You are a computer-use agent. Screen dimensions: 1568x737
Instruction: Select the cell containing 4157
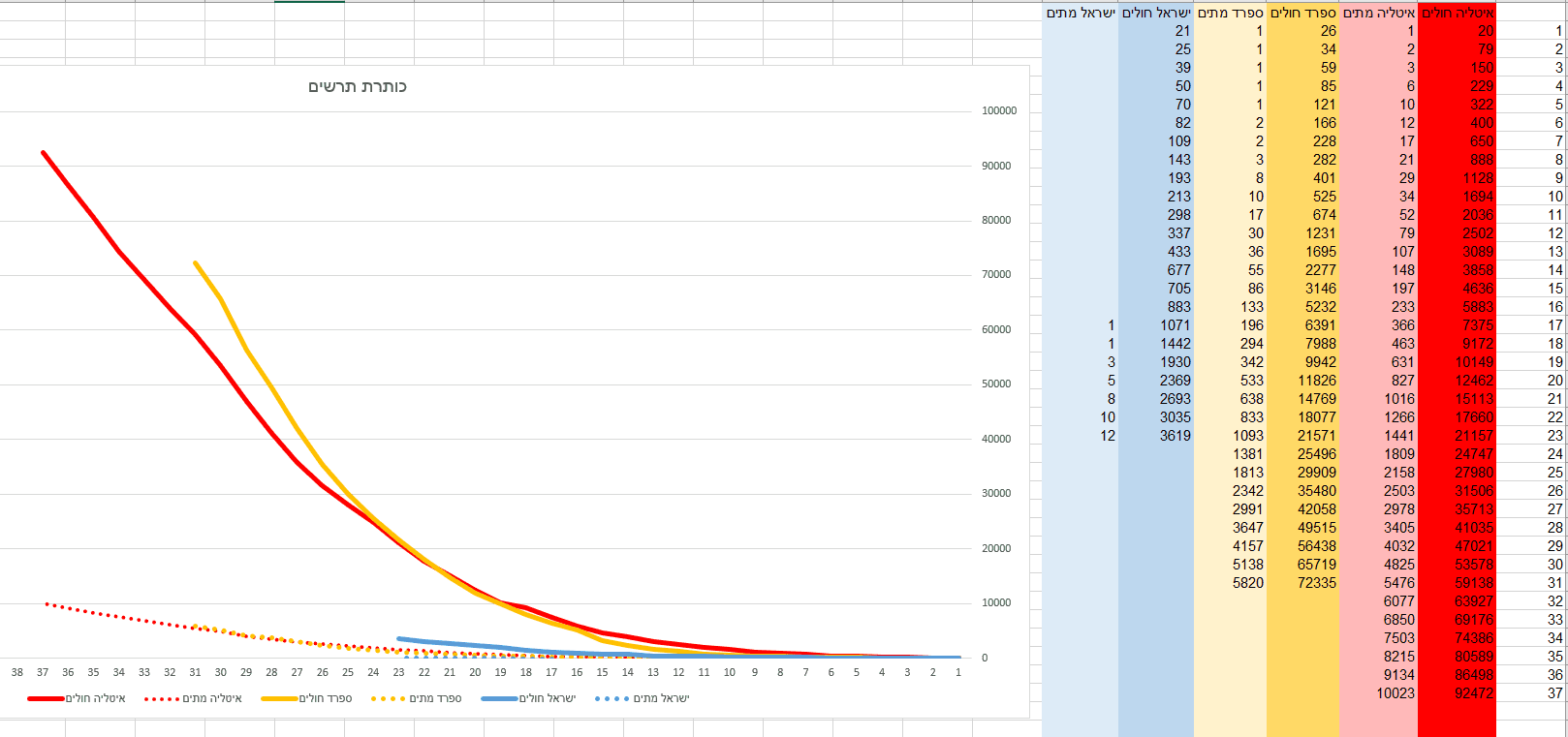coord(1230,546)
